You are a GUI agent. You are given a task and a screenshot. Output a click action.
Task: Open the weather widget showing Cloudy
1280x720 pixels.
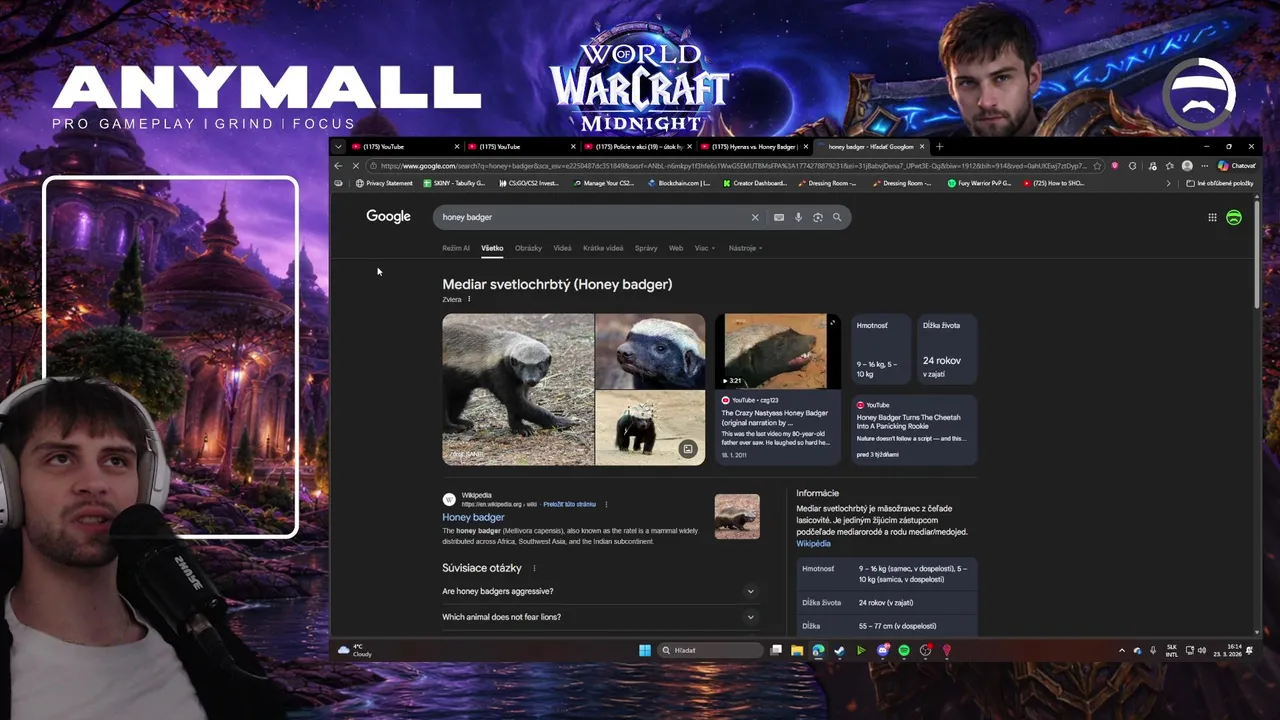[355, 650]
